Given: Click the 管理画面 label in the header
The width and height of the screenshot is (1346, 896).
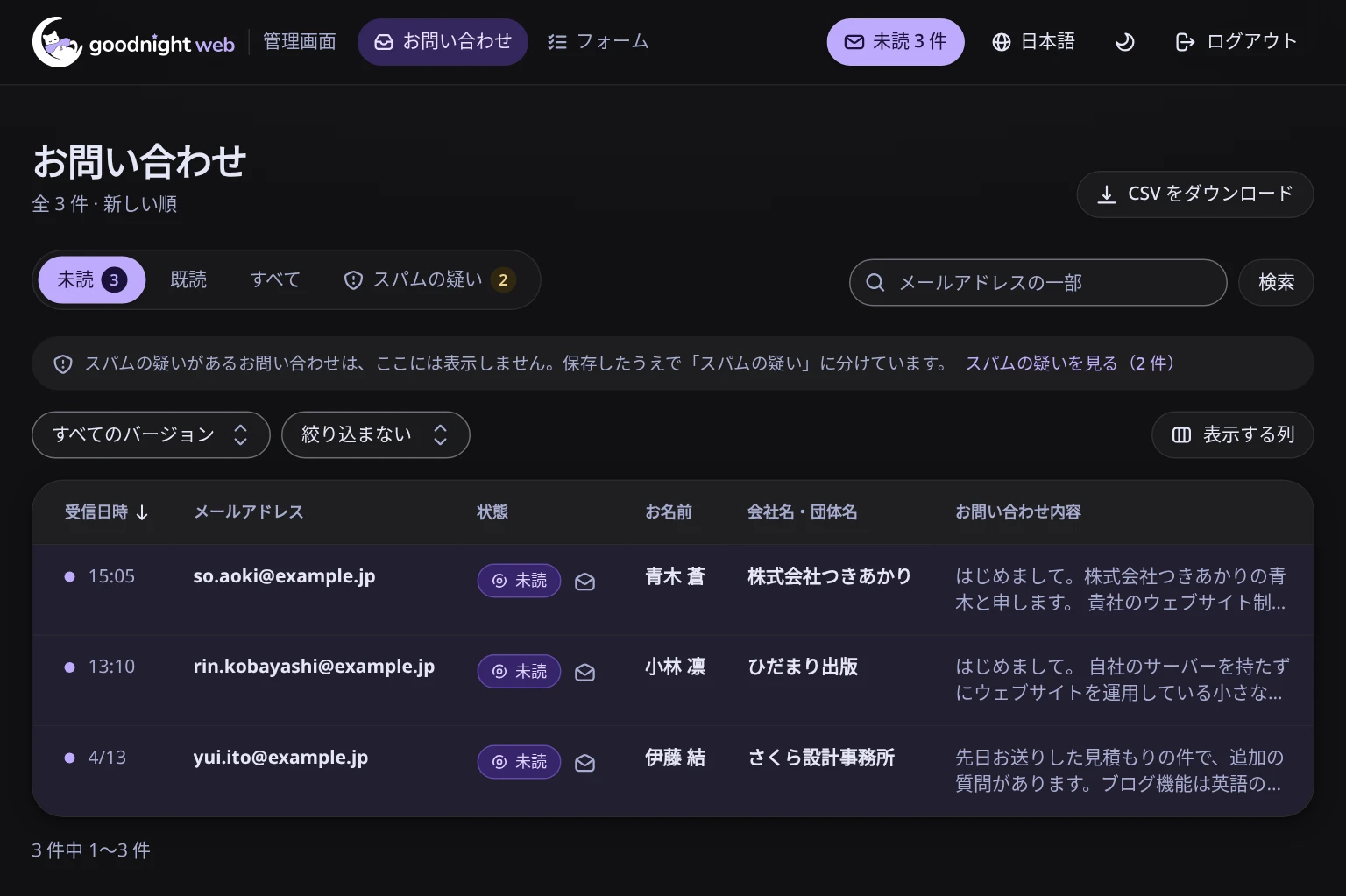Looking at the screenshot, I should click(300, 42).
